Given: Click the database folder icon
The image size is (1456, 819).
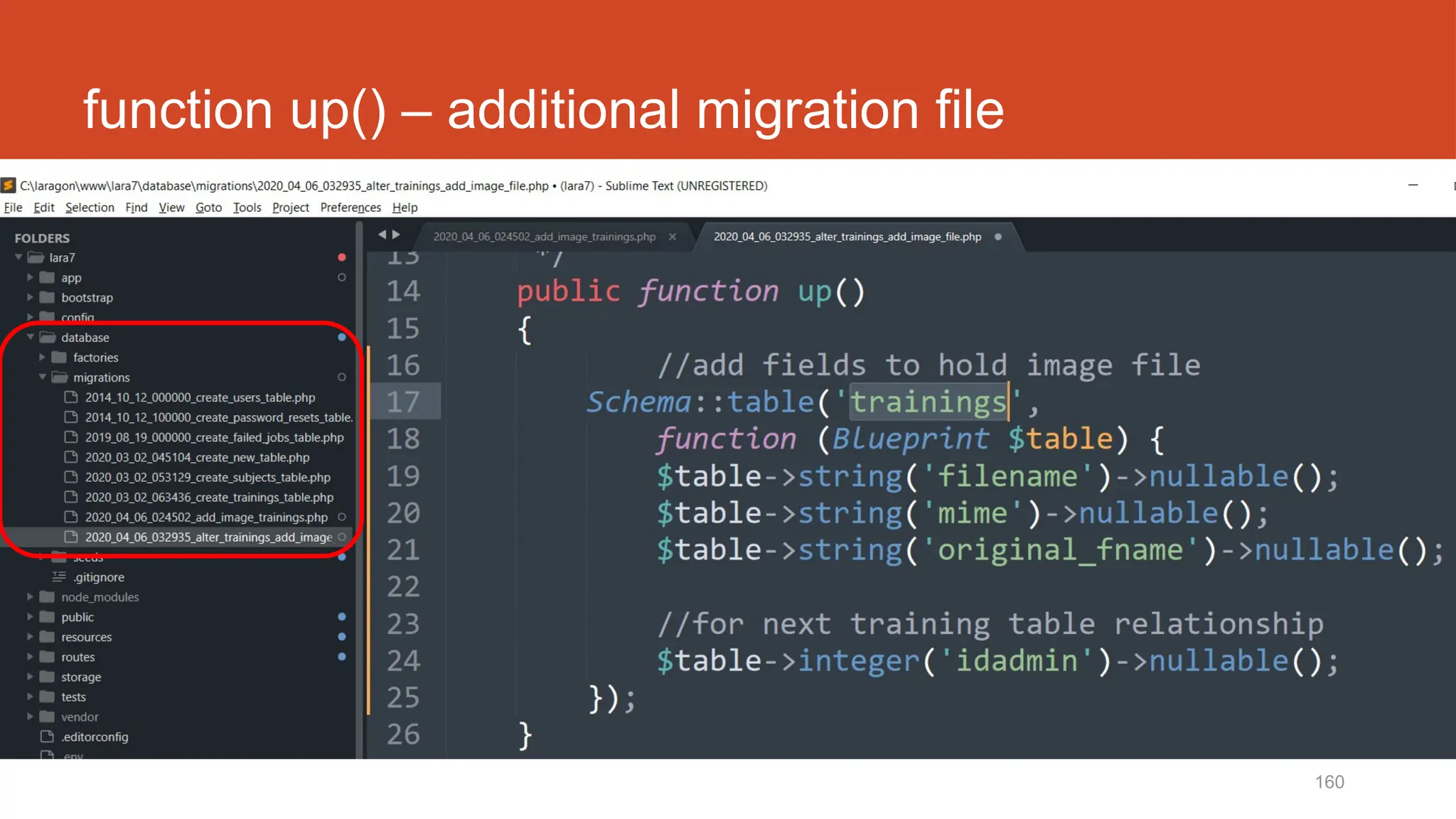Looking at the screenshot, I should [48, 337].
